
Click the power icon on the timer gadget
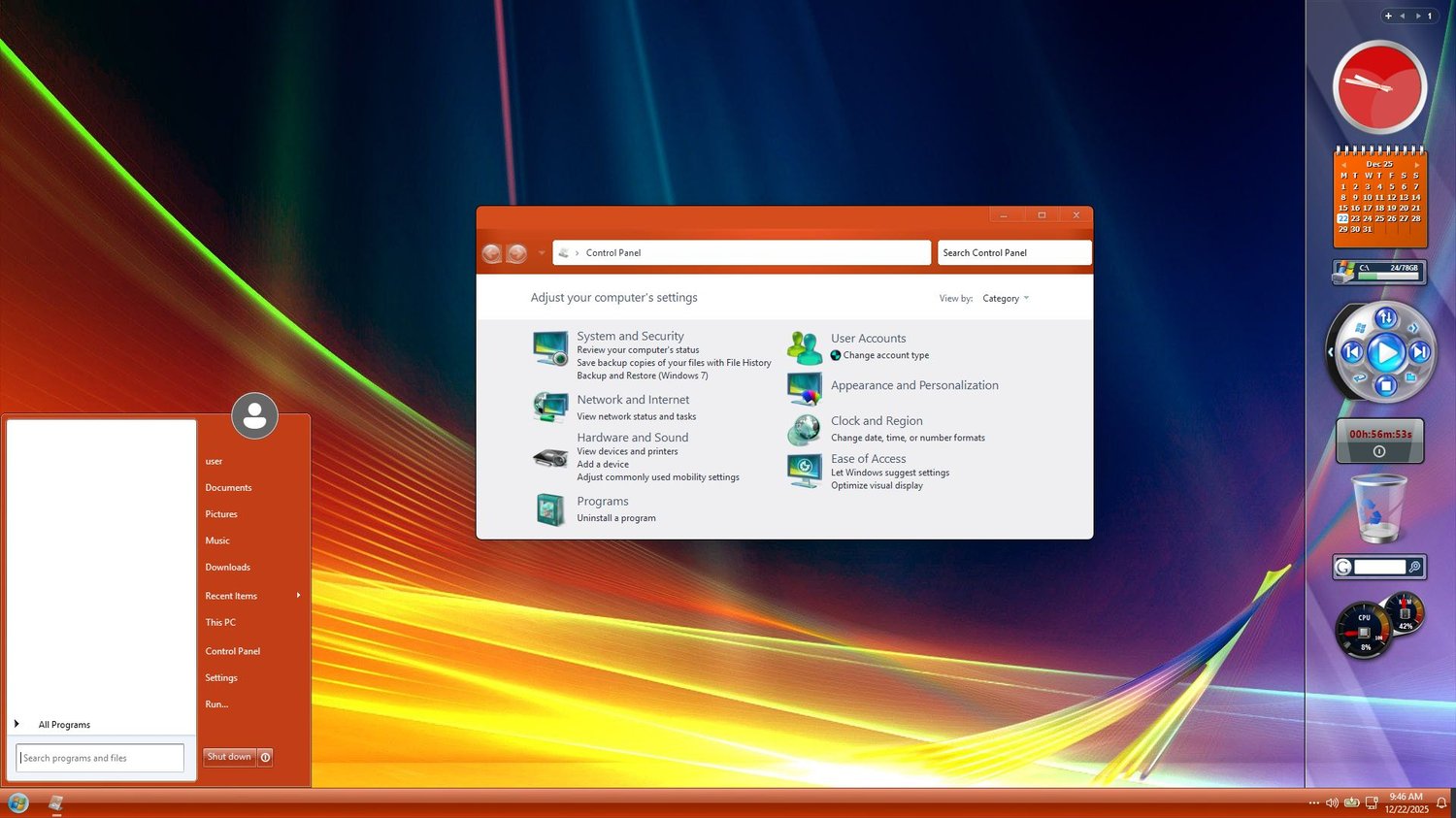pyautogui.click(x=1379, y=451)
